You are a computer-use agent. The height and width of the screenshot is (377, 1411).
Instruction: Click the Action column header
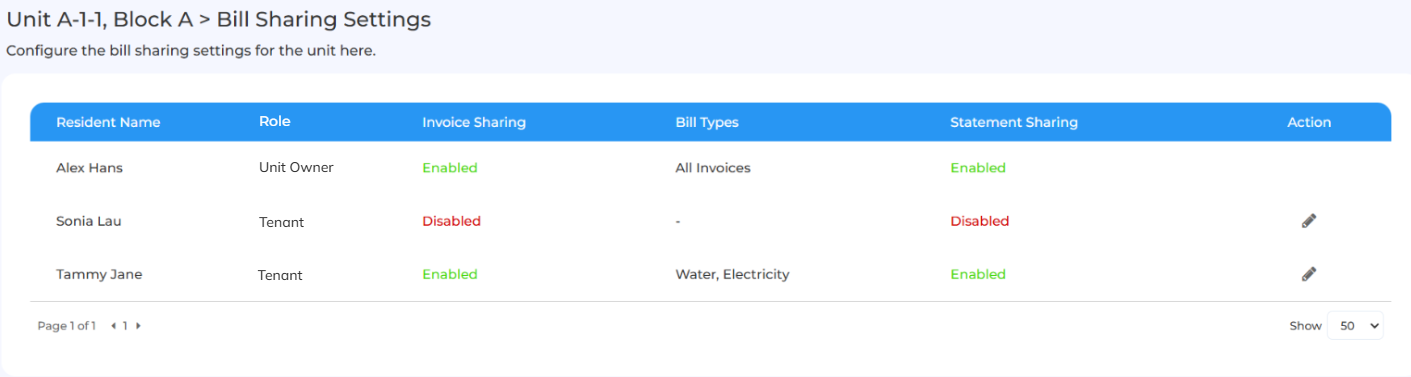pos(1309,122)
